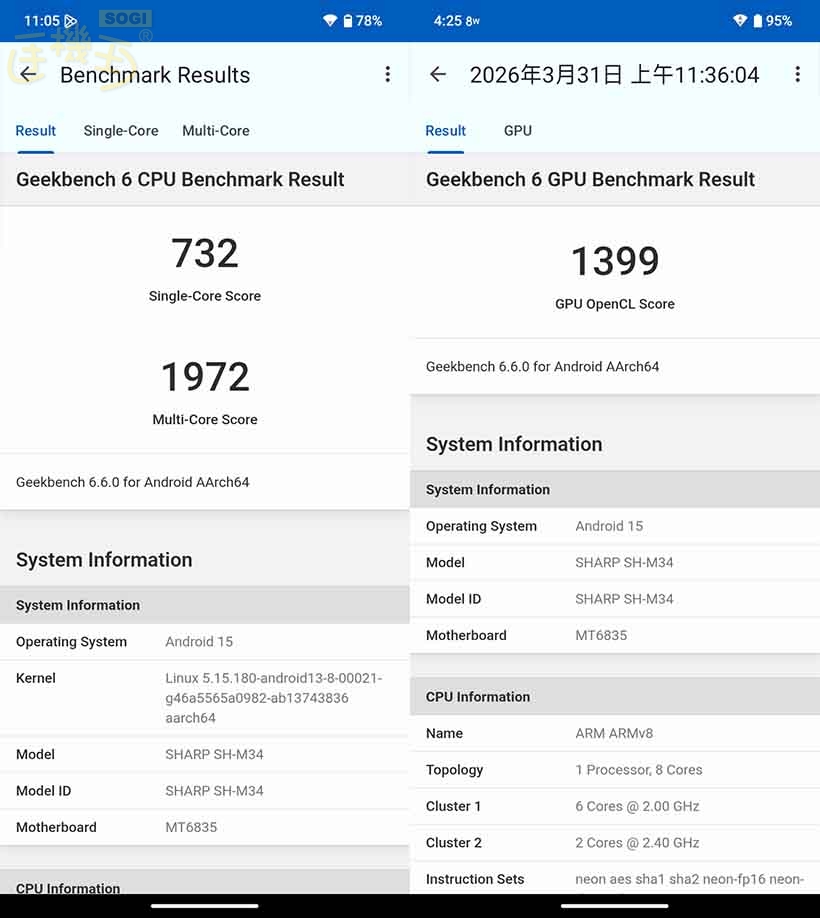Tap the 1399 GPU OpenCL score
Viewport: 820px width, 918px height.
click(615, 261)
